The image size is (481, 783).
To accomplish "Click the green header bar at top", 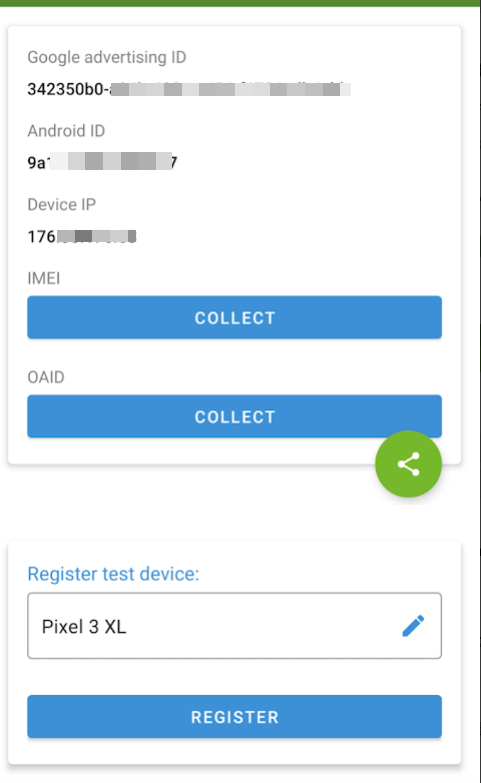I will pyautogui.click(x=240, y=3).
